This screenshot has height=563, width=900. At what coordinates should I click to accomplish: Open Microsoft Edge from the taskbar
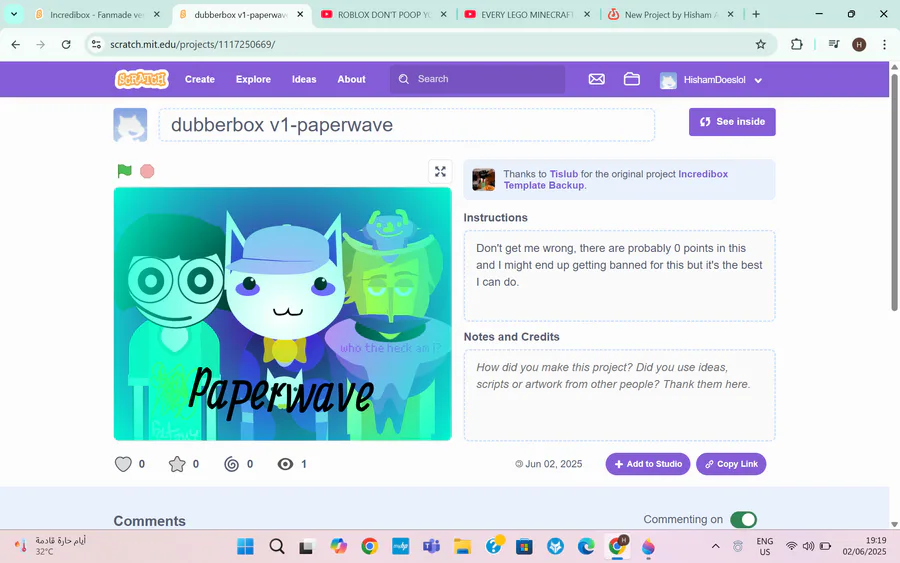click(586, 546)
